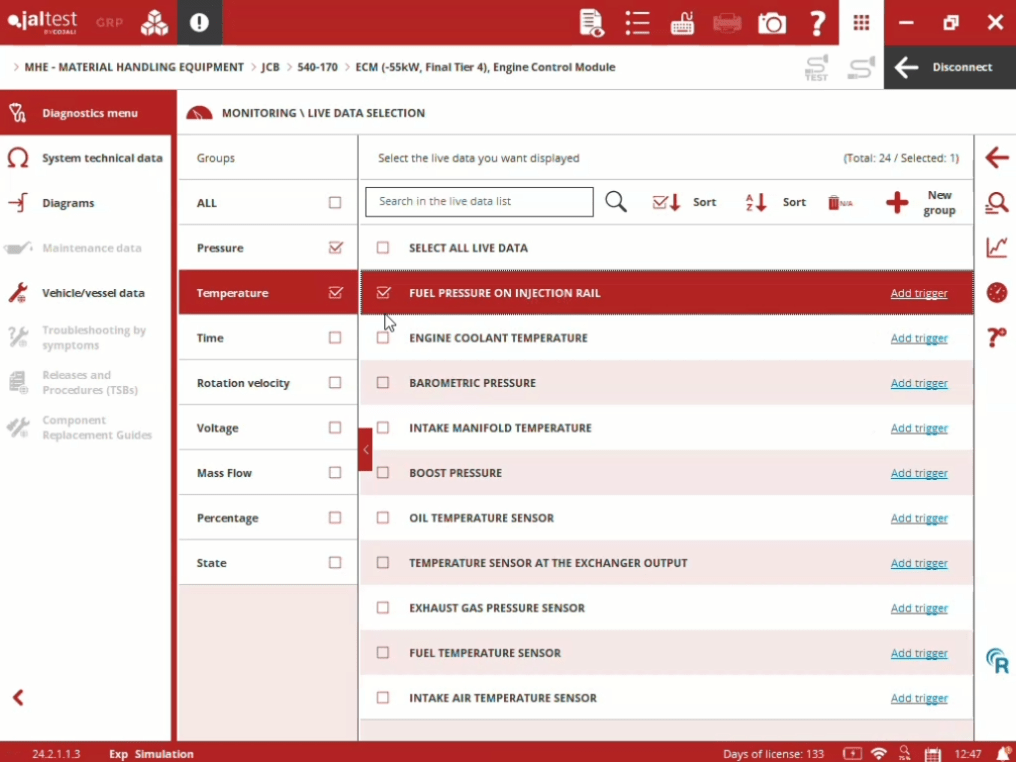
Task: Click the live data search field
Action: 479,202
